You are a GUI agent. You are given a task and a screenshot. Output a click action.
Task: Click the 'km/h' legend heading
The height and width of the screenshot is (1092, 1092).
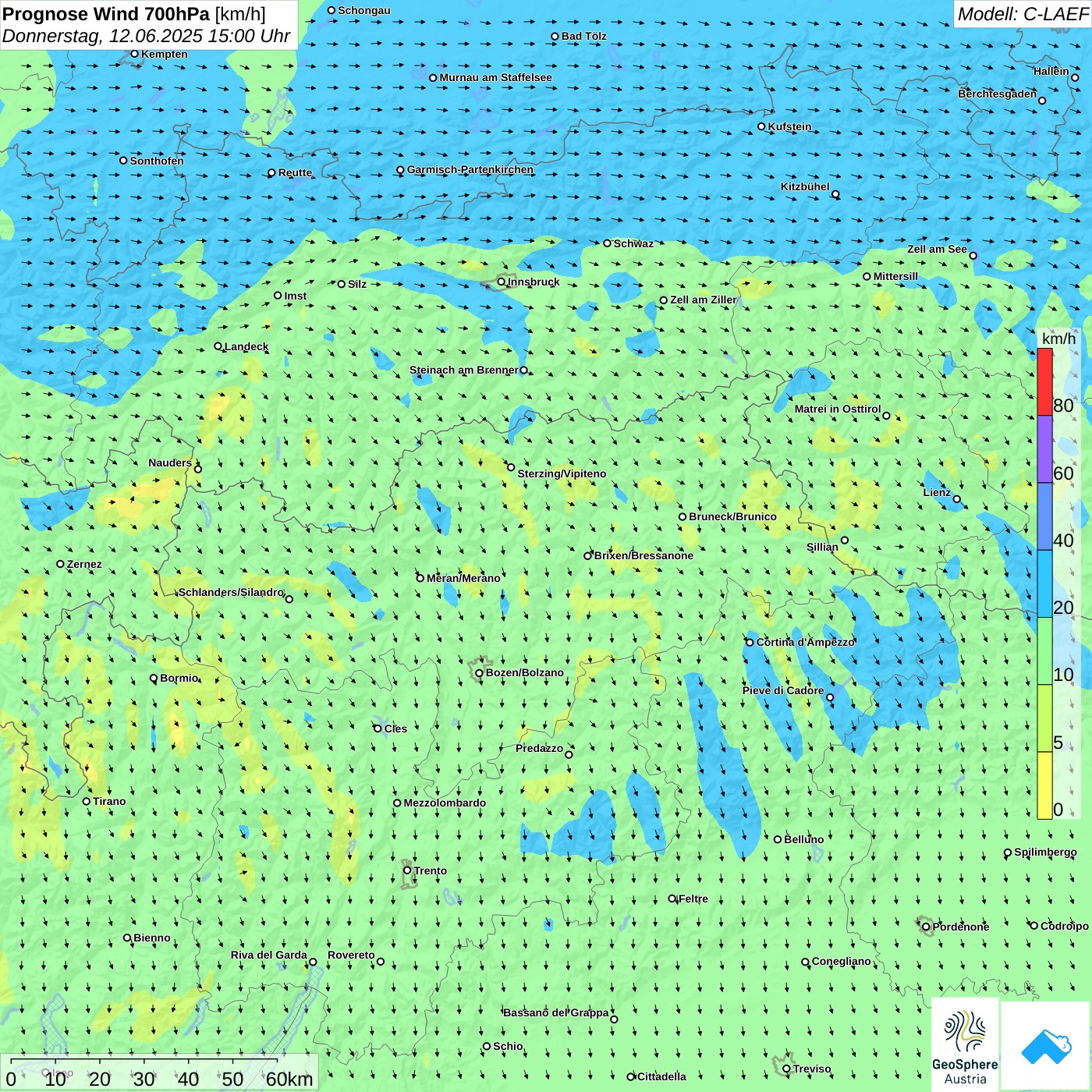point(1058,339)
